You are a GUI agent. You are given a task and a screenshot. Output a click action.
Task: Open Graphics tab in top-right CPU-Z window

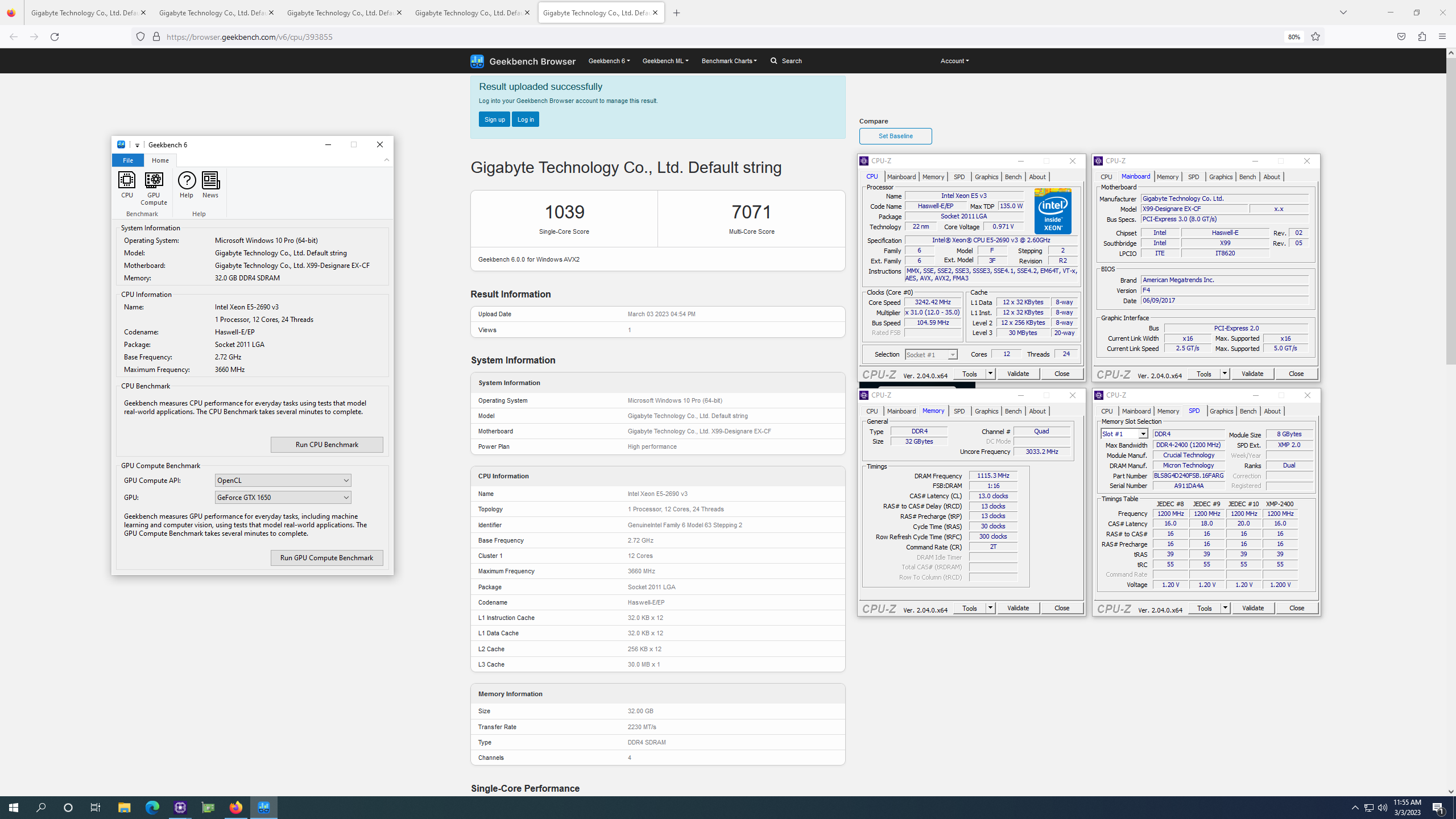tap(1221, 177)
